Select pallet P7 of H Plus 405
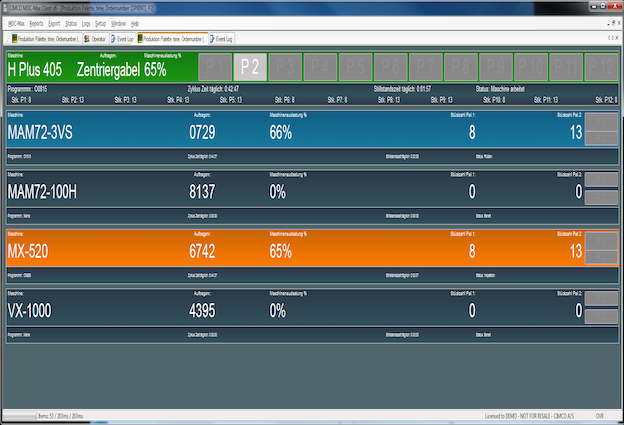Screen dimensions: 624x425 425,67
